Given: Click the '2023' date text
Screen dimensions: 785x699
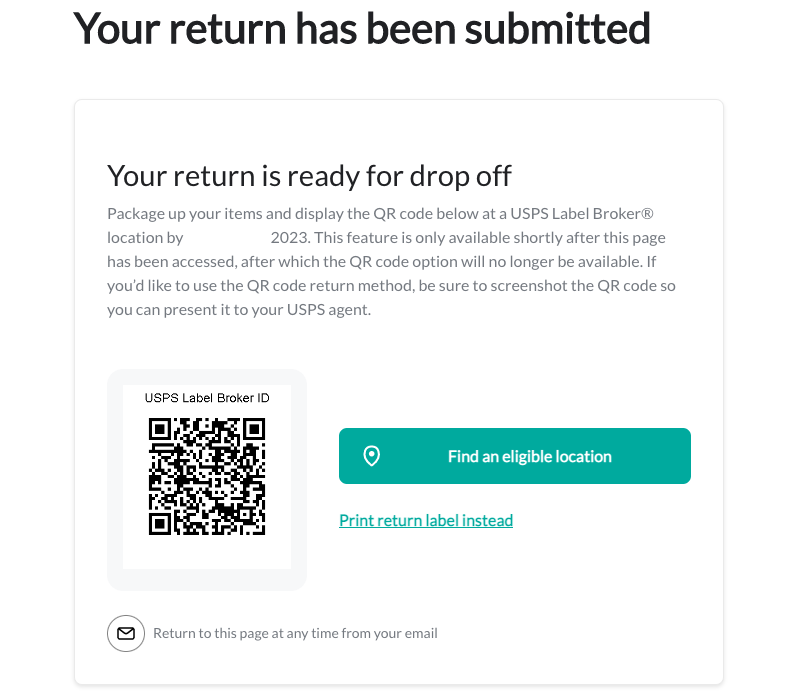Looking at the screenshot, I should [292, 238].
